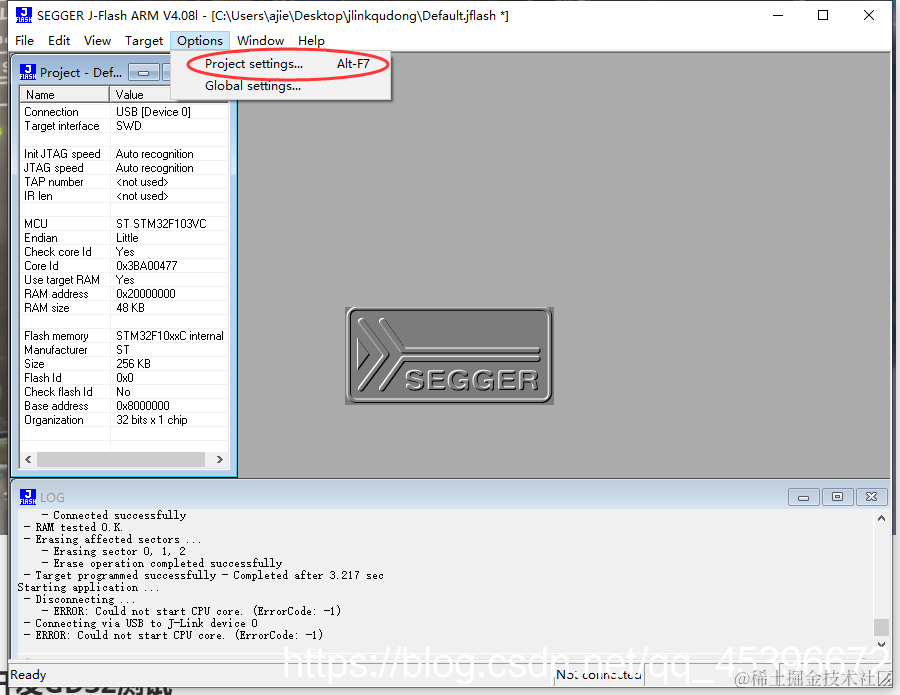Minimize the LOG panel

pyautogui.click(x=804, y=497)
